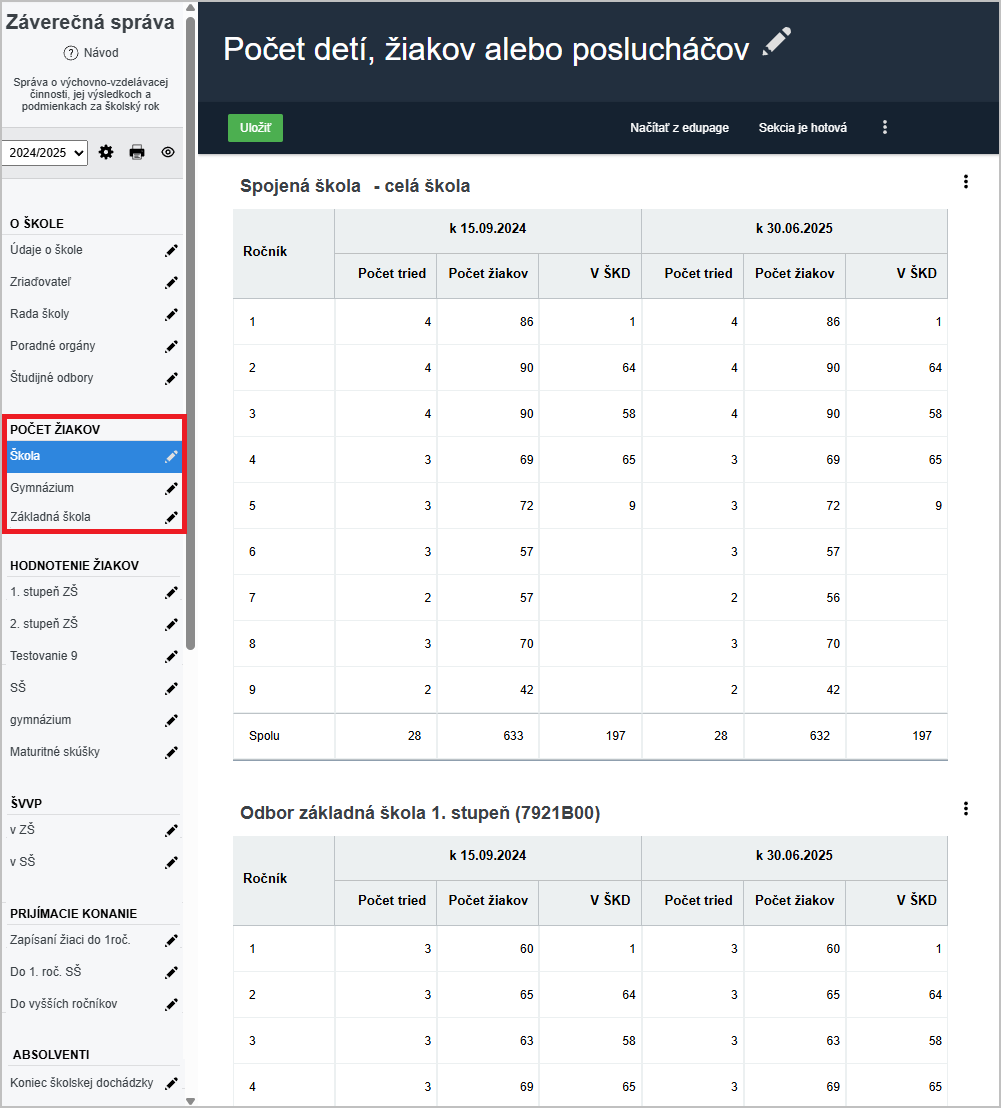
Task: Open the Návod help icon
Action: tap(71, 53)
